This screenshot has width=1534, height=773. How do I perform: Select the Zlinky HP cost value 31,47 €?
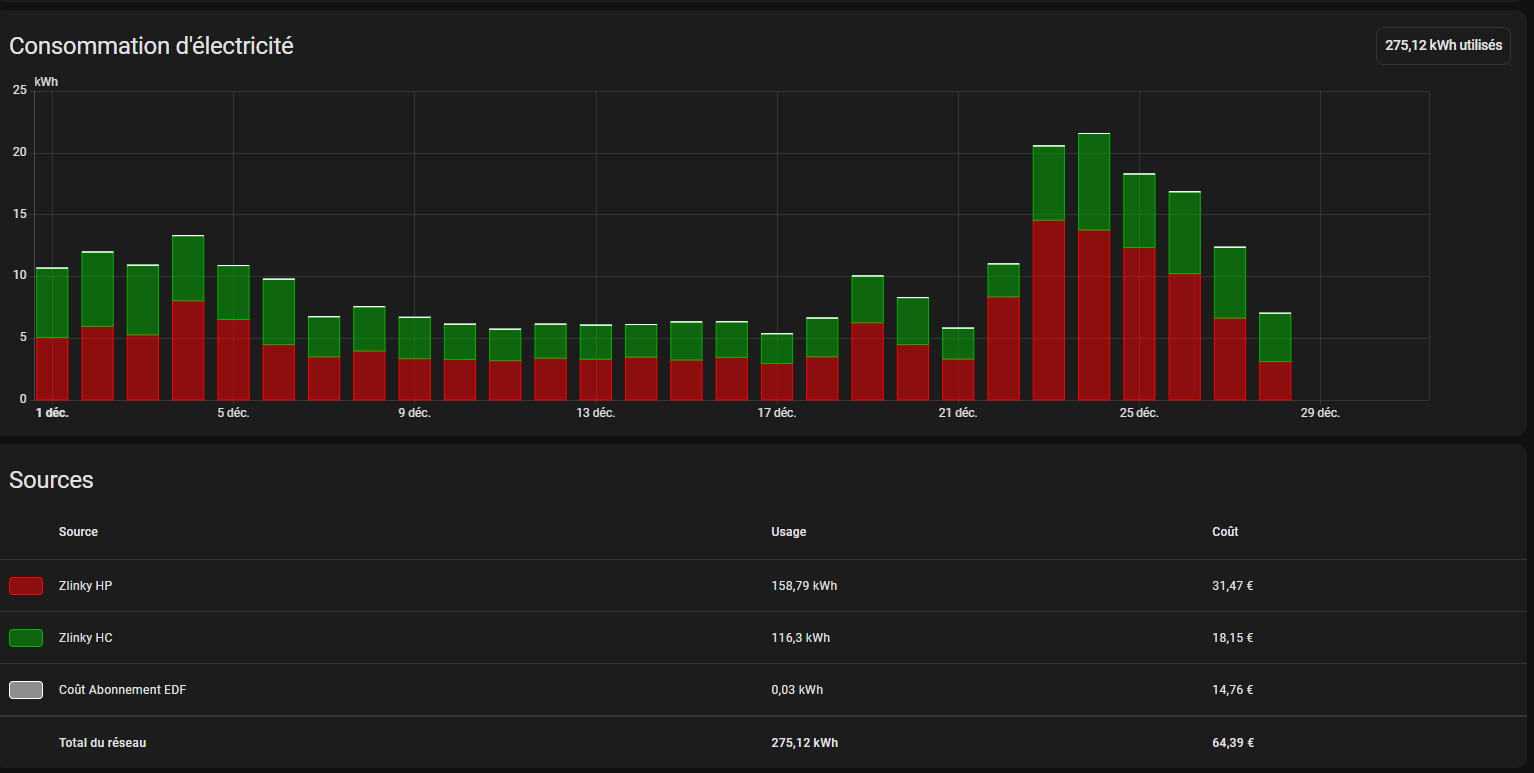[x=1232, y=586]
